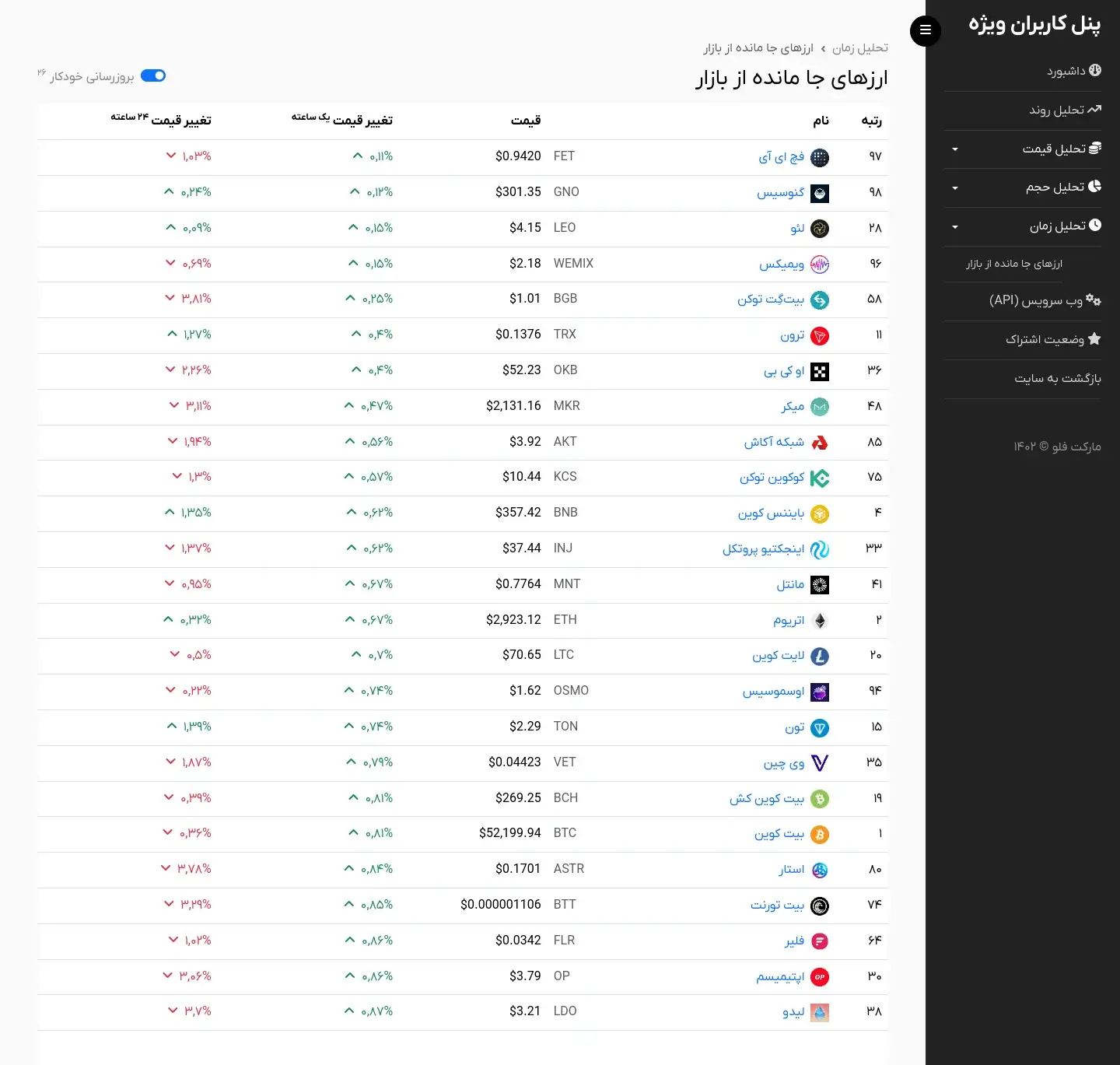Click the KCS KuCoin logo
The height and width of the screenshot is (1065, 1120).
pos(820,478)
